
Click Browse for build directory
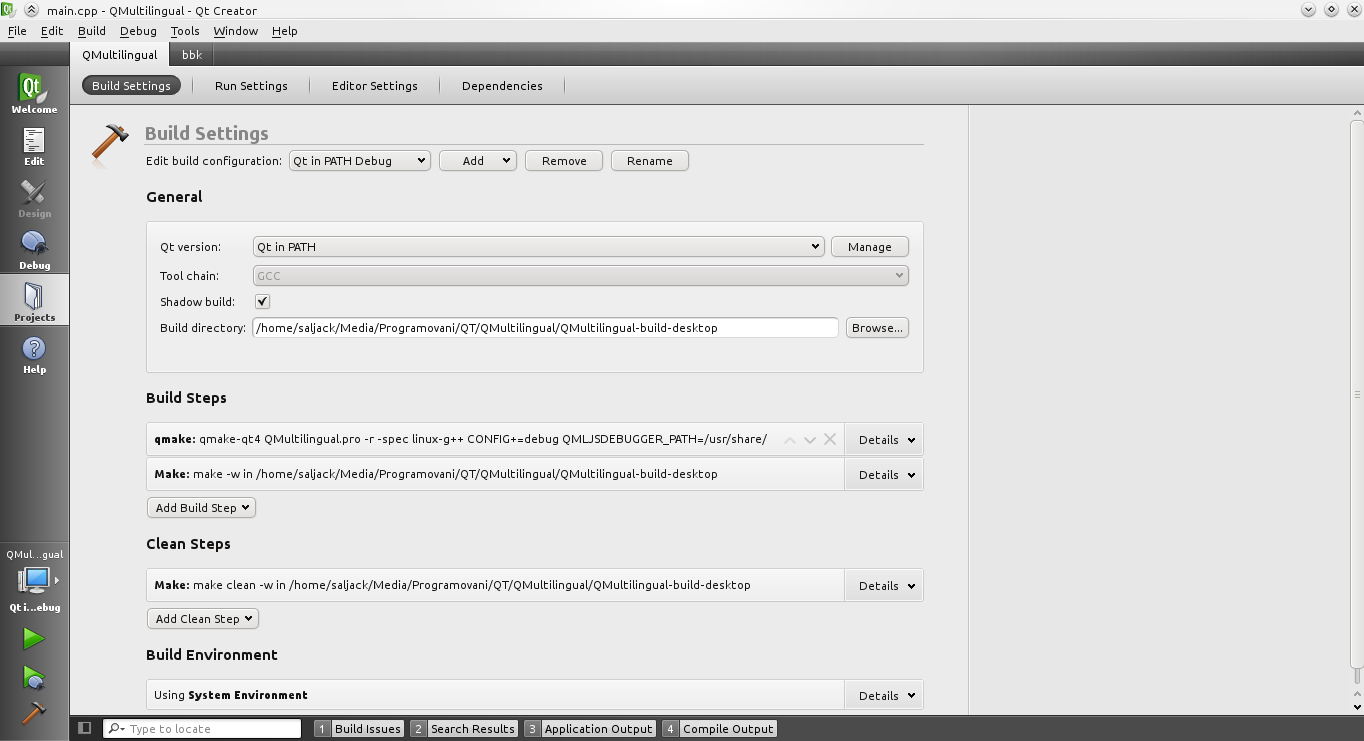(x=877, y=327)
